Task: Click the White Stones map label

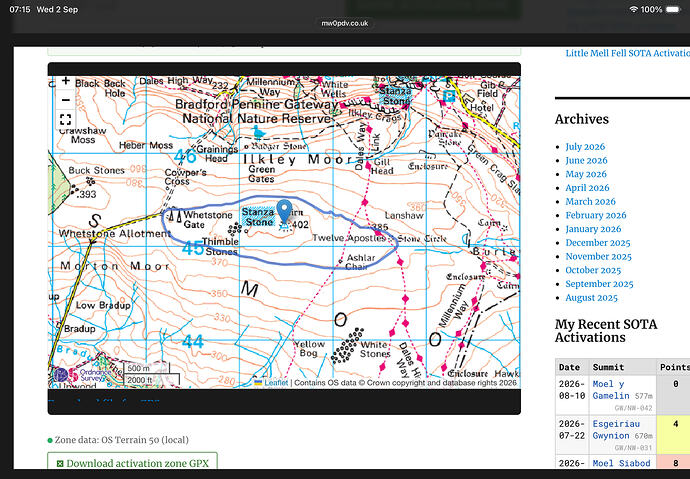Action: tap(375, 349)
